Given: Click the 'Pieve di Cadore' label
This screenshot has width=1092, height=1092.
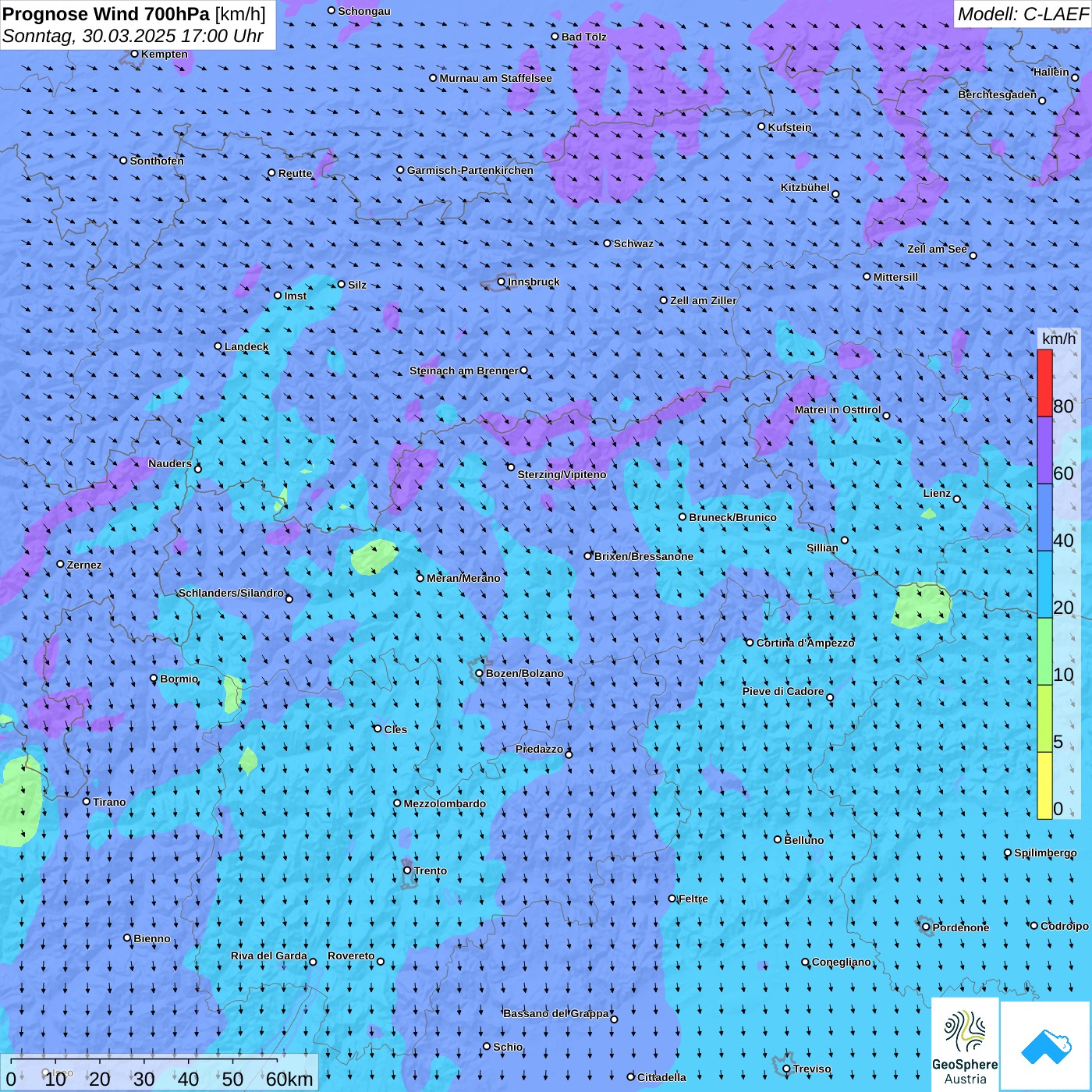Looking at the screenshot, I should pos(783,691).
